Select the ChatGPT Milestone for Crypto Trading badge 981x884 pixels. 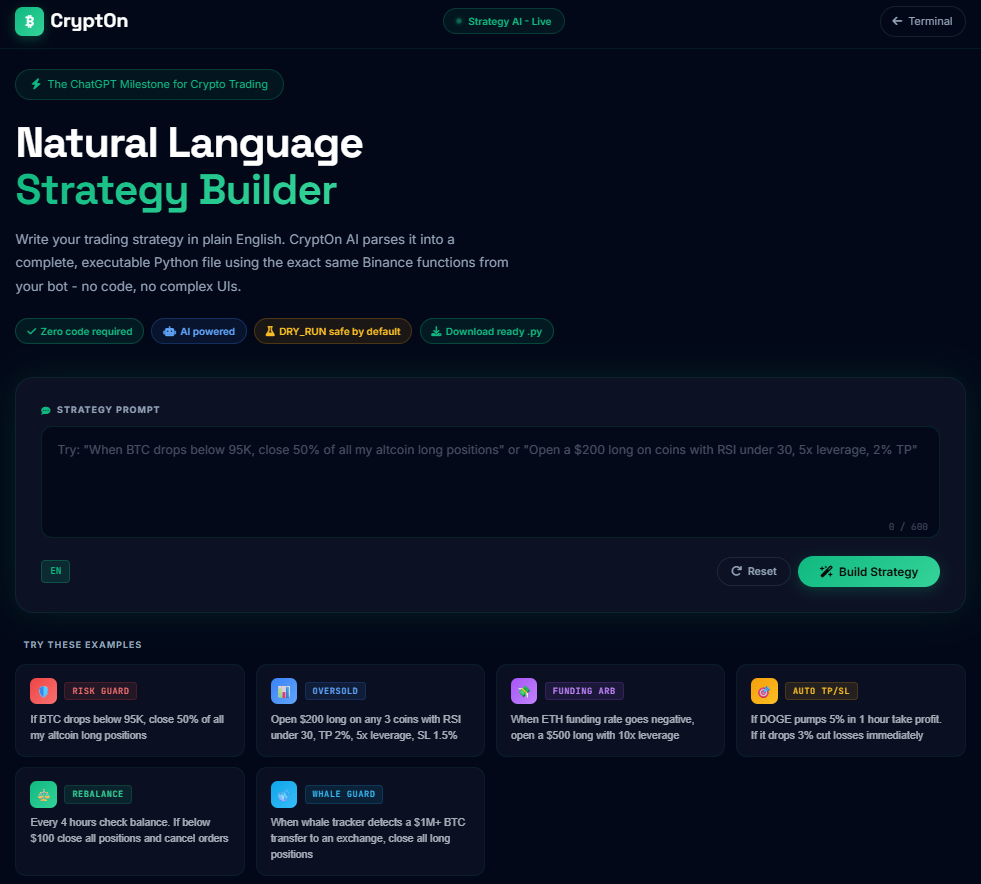150,84
